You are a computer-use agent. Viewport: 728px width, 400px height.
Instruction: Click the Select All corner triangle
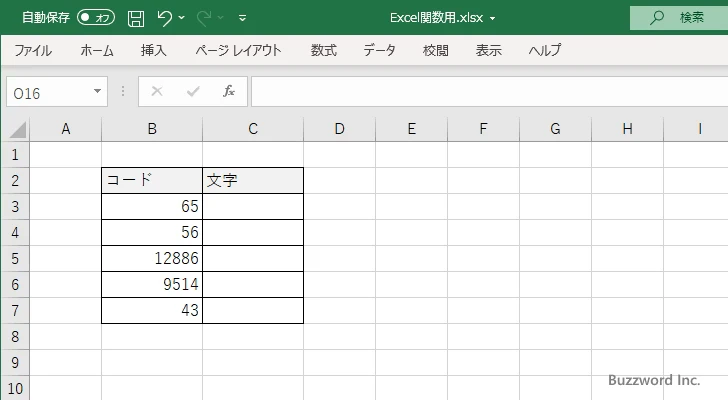[16, 129]
